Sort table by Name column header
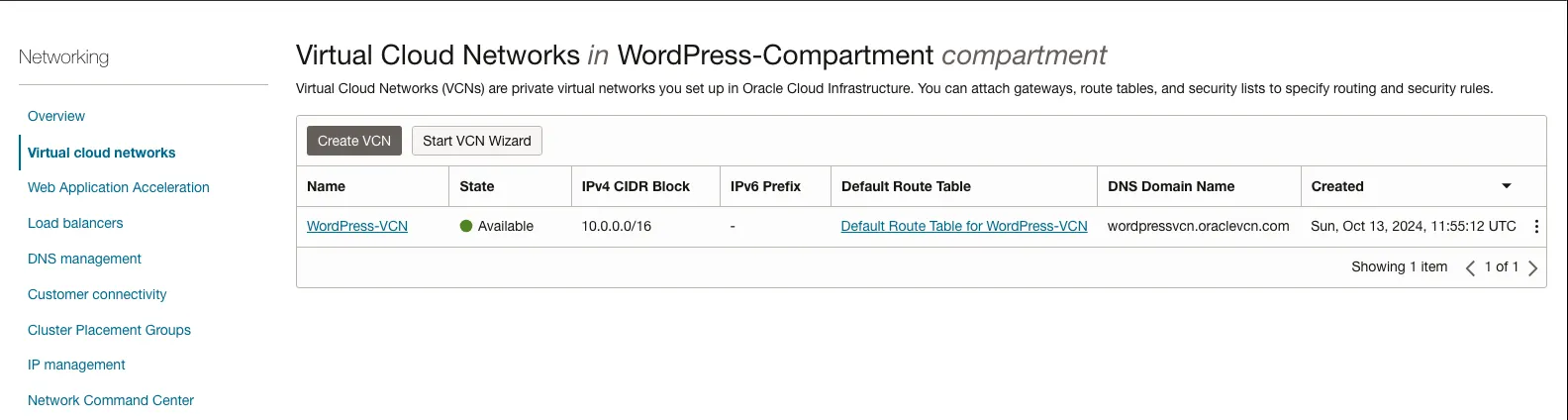1568x420 pixels. pos(327,186)
